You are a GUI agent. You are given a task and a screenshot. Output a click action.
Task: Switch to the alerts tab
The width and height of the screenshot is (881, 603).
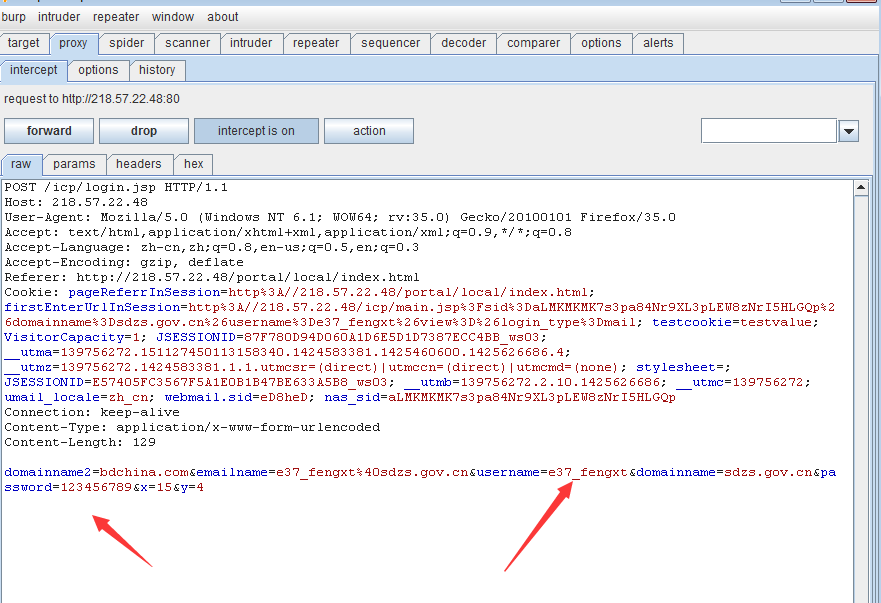658,43
